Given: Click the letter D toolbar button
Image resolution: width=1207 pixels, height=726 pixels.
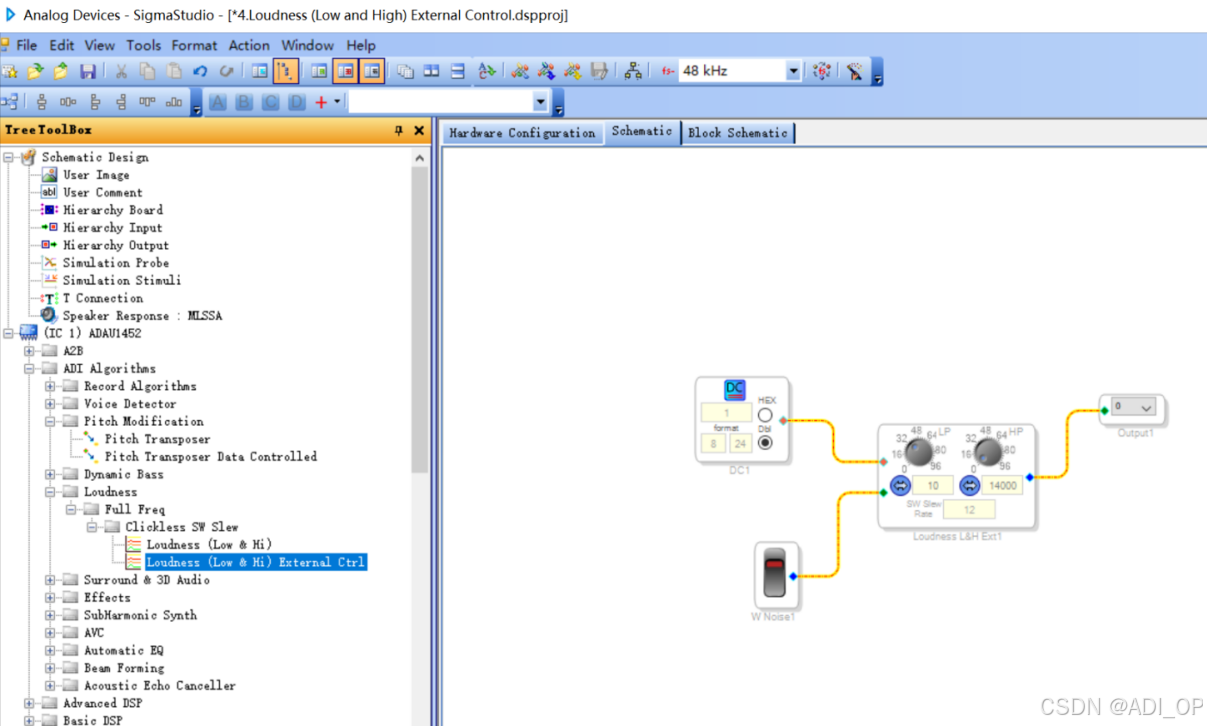Looking at the screenshot, I should point(297,102).
